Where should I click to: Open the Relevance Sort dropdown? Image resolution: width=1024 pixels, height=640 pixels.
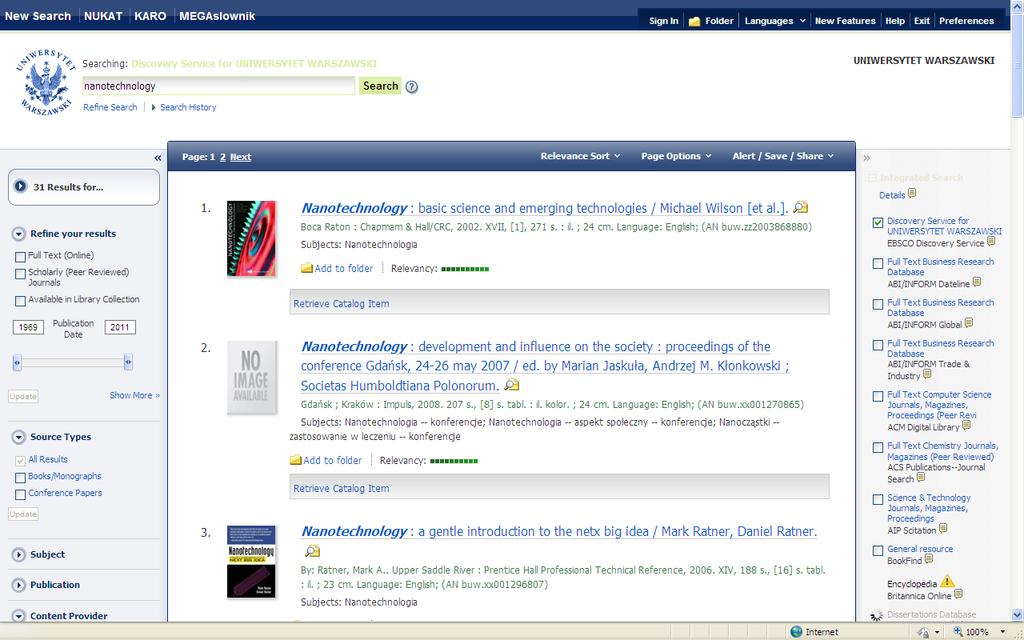580,156
